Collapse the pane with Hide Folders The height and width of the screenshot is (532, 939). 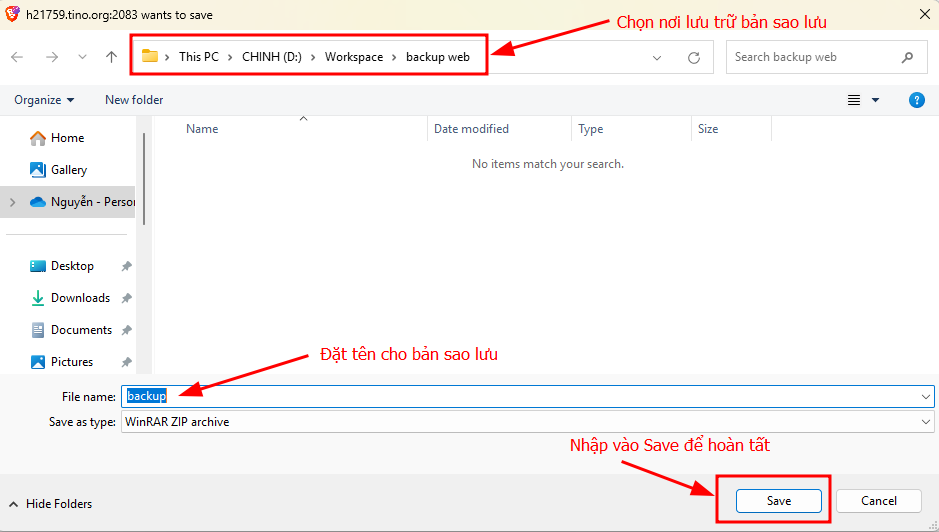pyautogui.click(x=50, y=504)
